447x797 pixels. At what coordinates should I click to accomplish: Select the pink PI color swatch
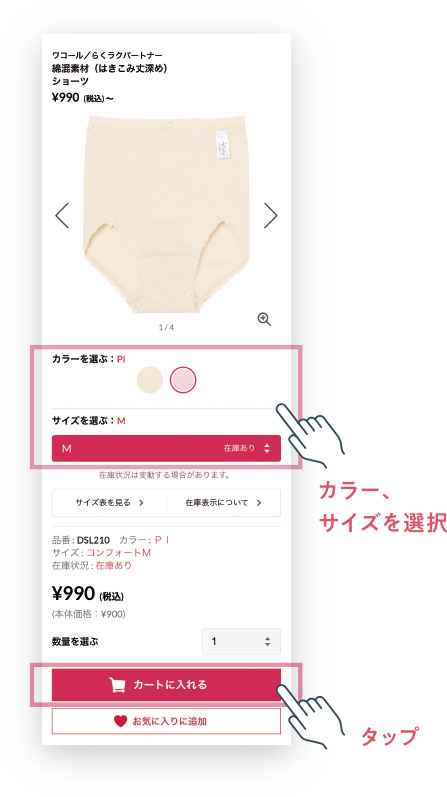pos(183,380)
